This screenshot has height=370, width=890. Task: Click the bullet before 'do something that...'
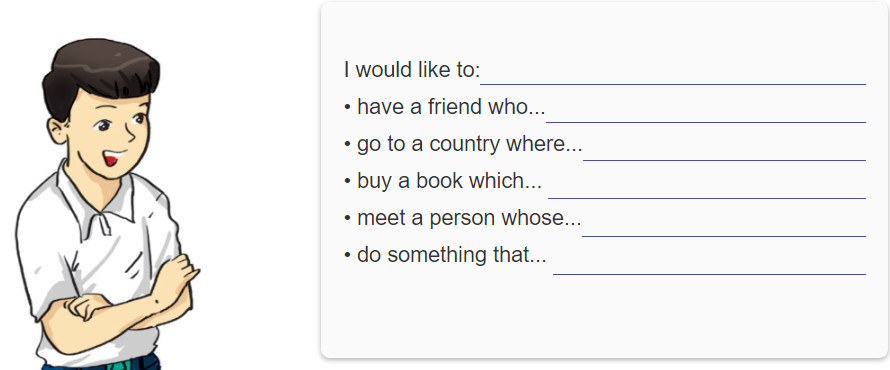tap(347, 255)
